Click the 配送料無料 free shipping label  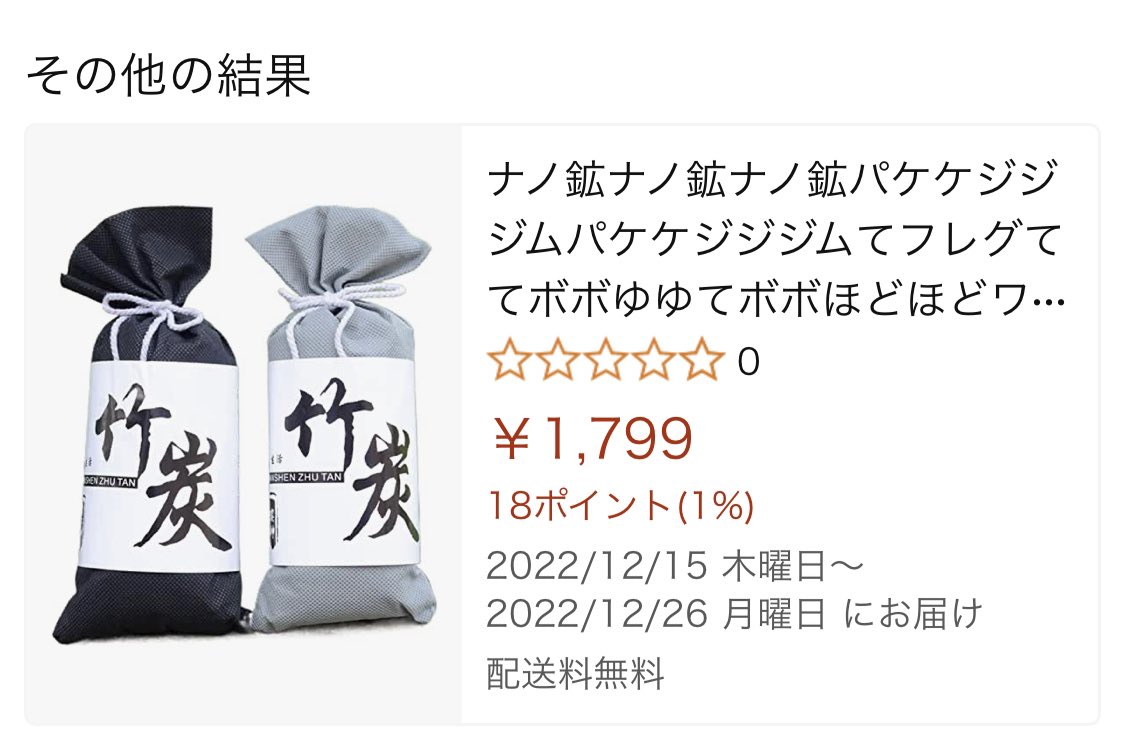575,674
